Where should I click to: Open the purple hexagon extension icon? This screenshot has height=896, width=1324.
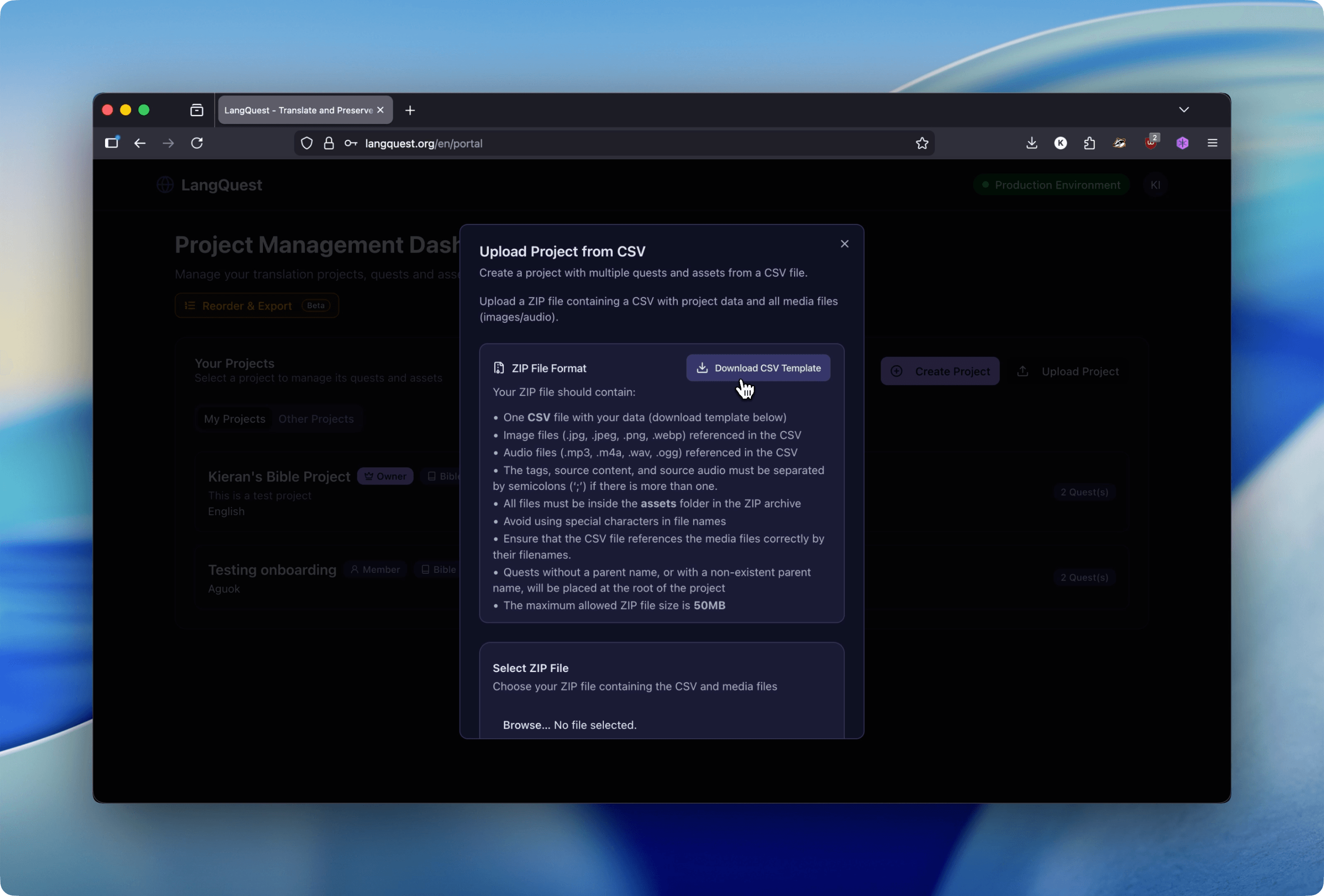point(1183,143)
